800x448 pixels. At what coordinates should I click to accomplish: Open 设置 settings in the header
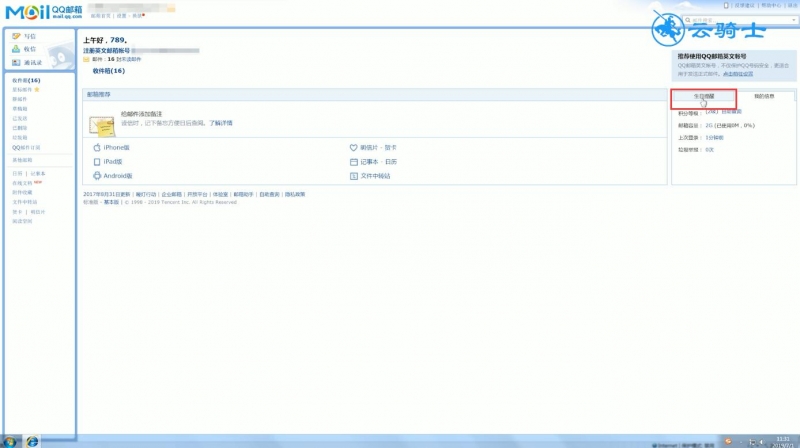click(121, 16)
